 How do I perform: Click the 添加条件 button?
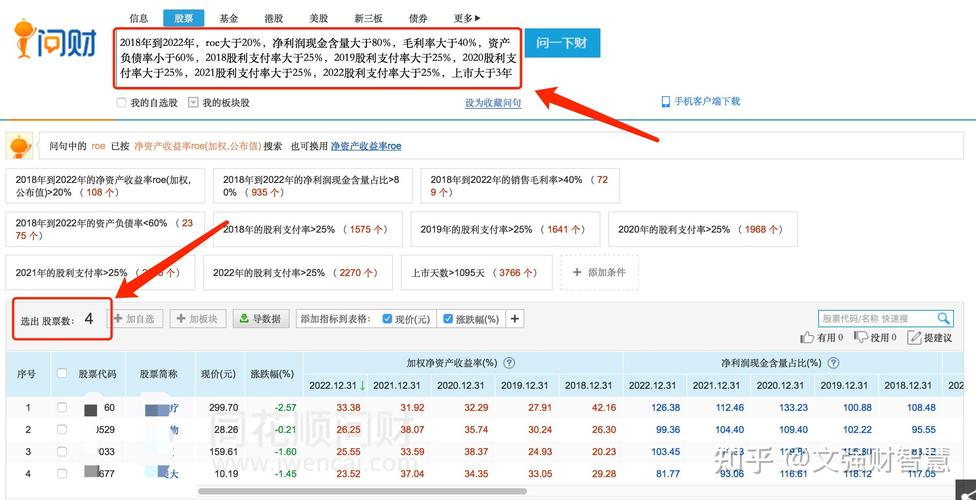[599, 272]
